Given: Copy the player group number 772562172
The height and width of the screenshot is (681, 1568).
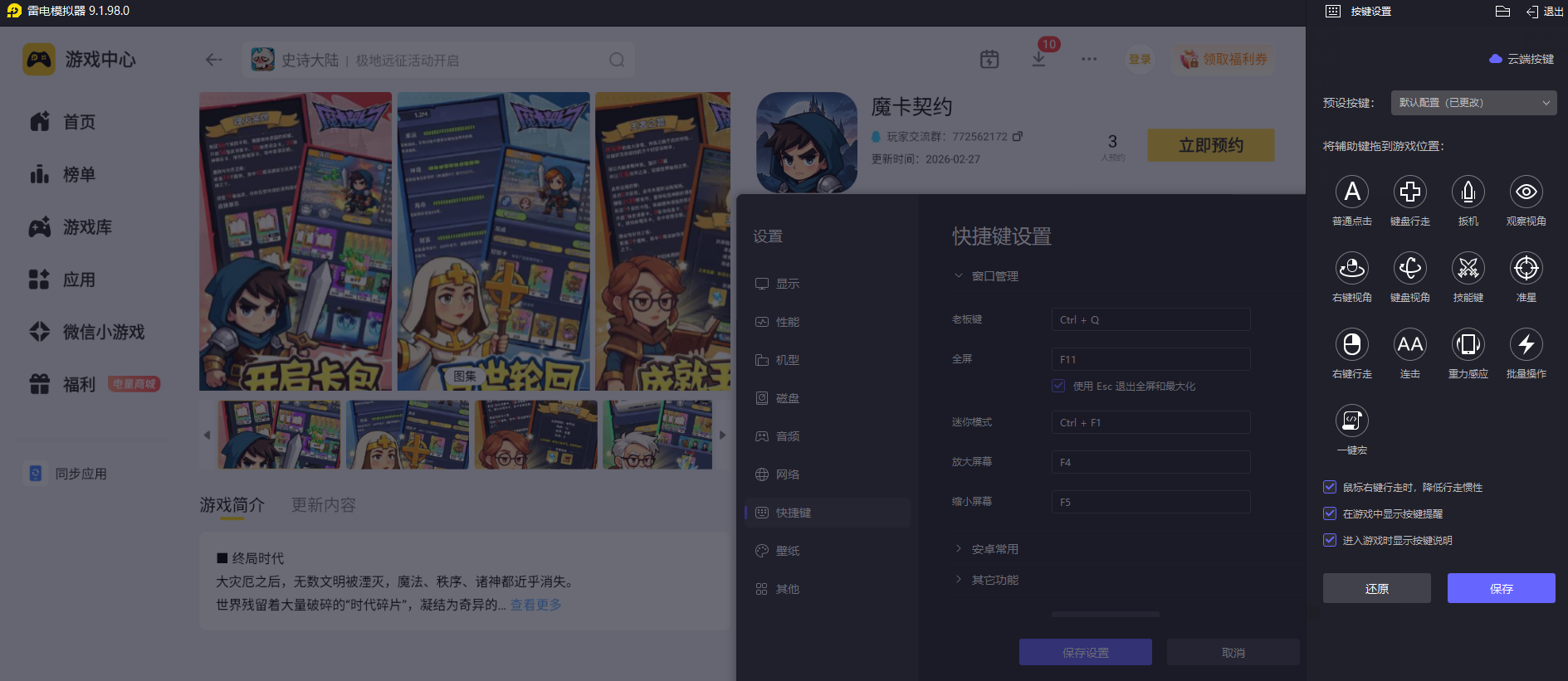Looking at the screenshot, I should pyautogui.click(x=1018, y=136).
